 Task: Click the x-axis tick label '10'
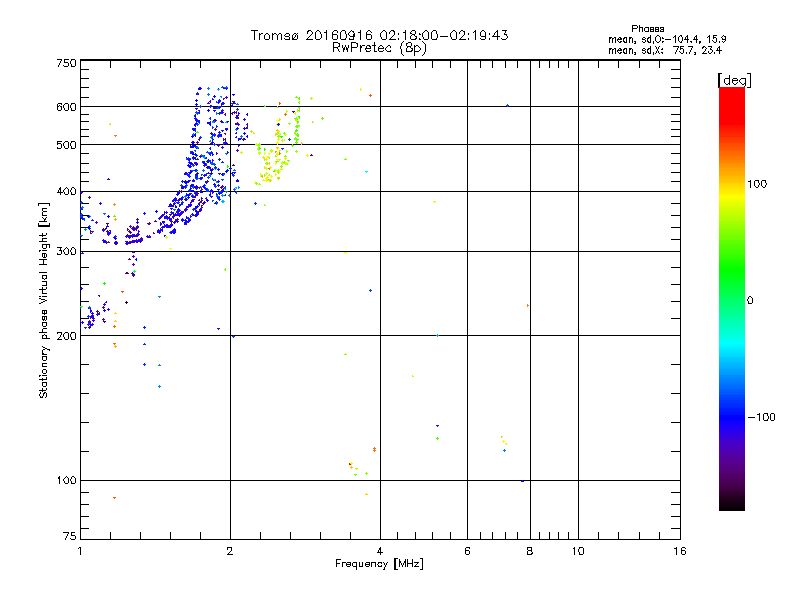pyautogui.click(x=578, y=551)
